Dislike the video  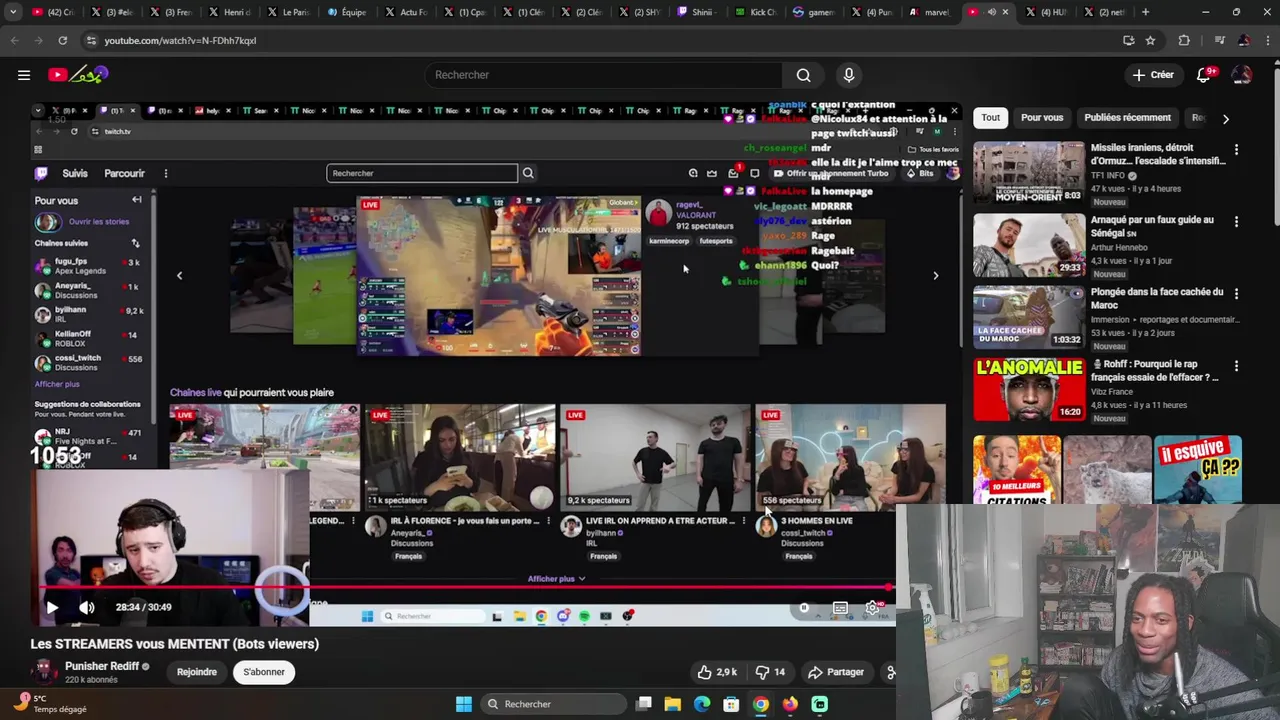[x=771, y=672]
